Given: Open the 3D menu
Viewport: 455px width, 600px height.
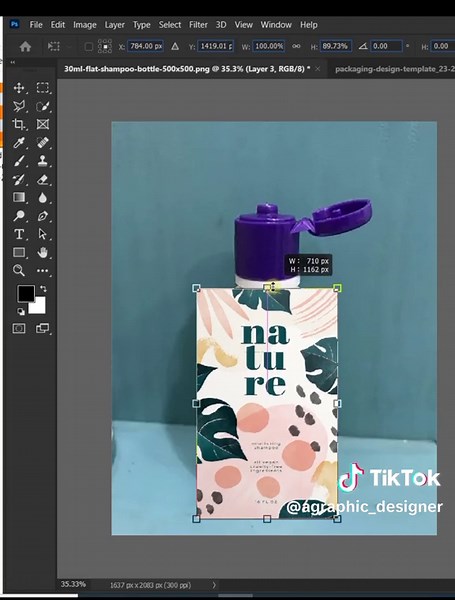Looking at the screenshot, I should click(x=221, y=25).
